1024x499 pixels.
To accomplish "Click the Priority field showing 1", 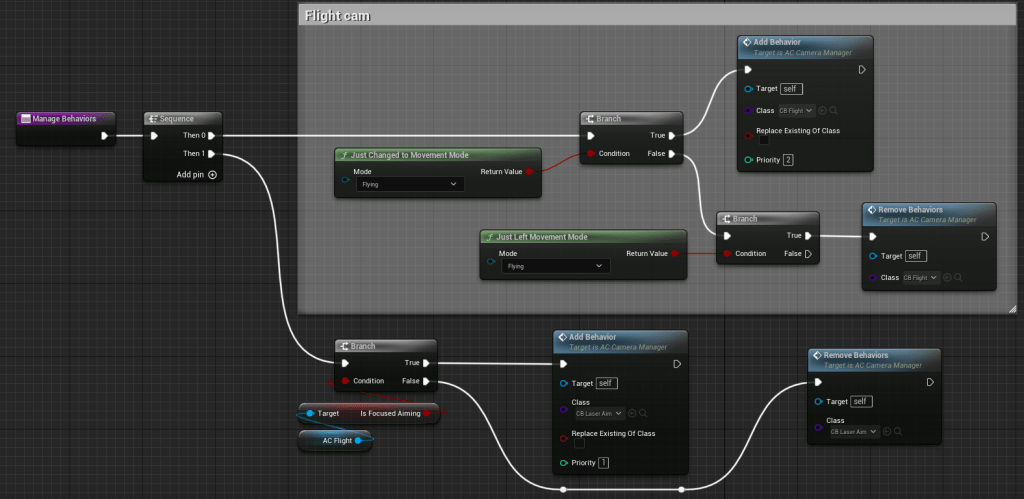I will pos(603,463).
